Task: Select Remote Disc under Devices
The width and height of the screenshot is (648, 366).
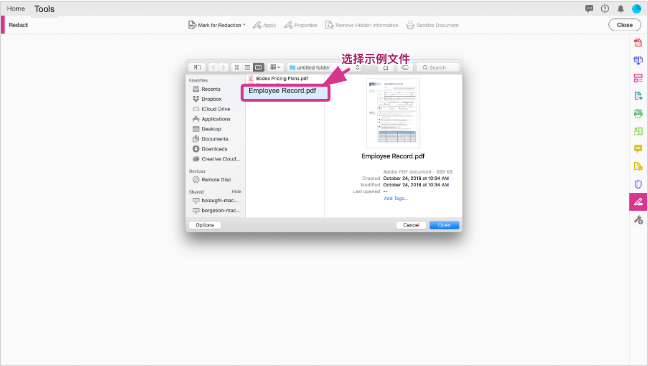Action: coord(216,180)
